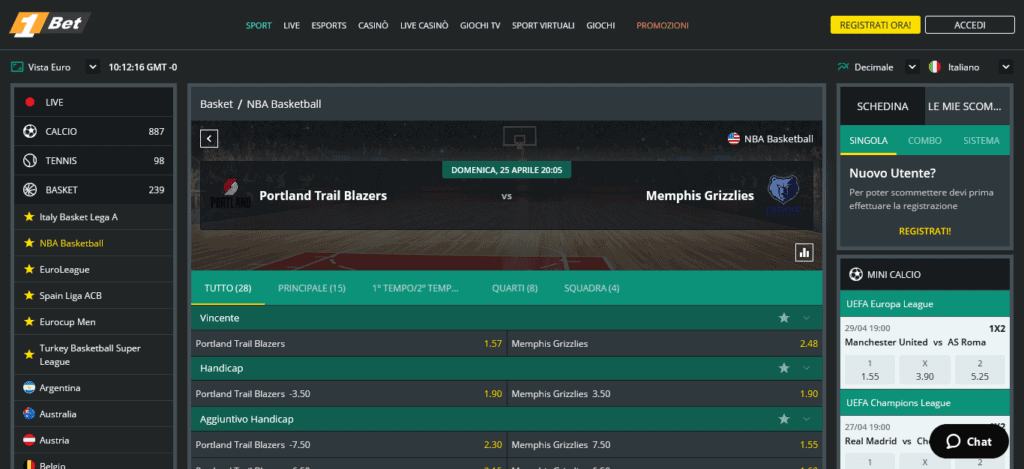Click the Portland Trail Blazers logo

[x=230, y=194]
